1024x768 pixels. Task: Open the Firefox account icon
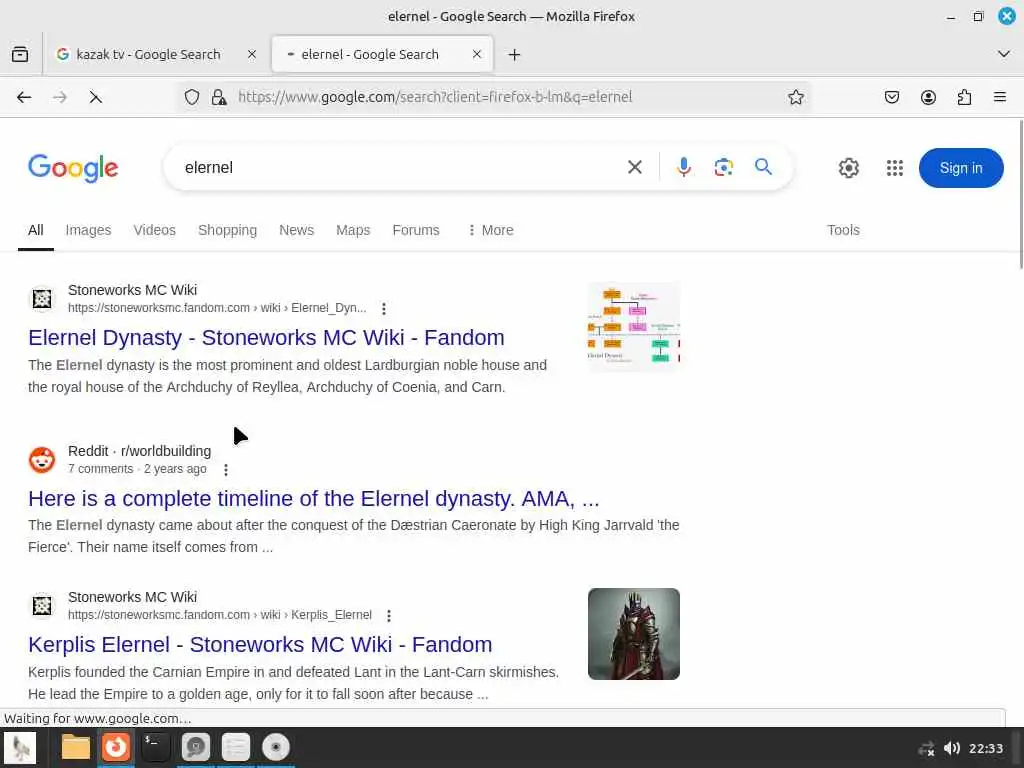tap(928, 97)
